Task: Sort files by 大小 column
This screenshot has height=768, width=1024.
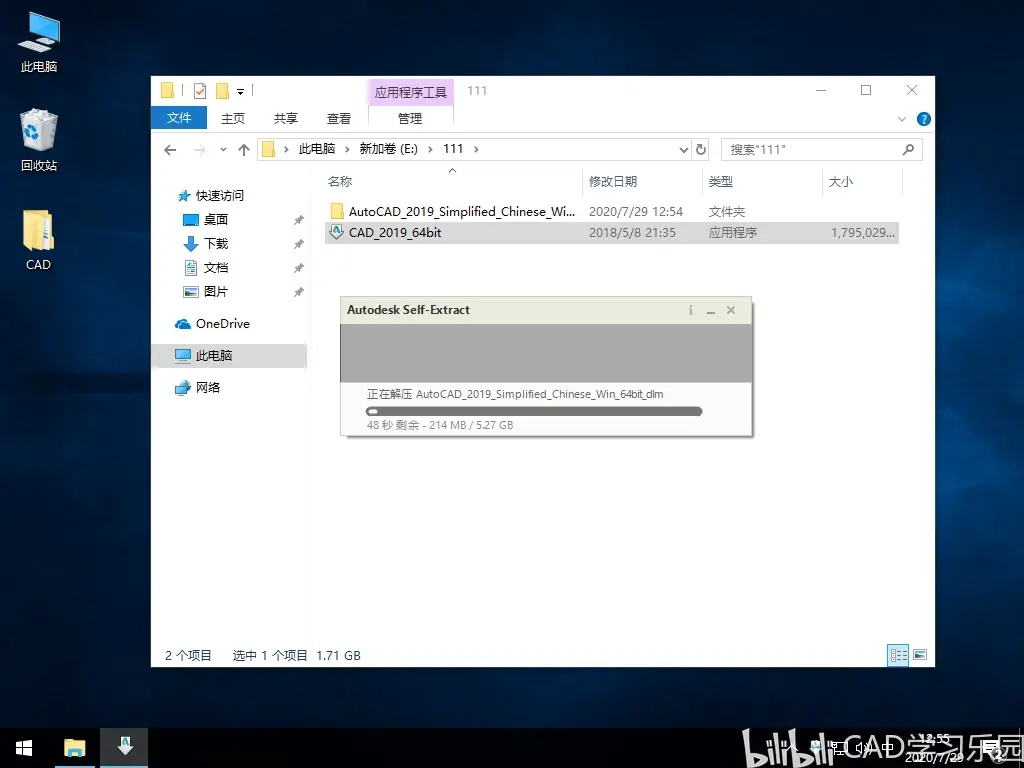Action: tap(840, 182)
